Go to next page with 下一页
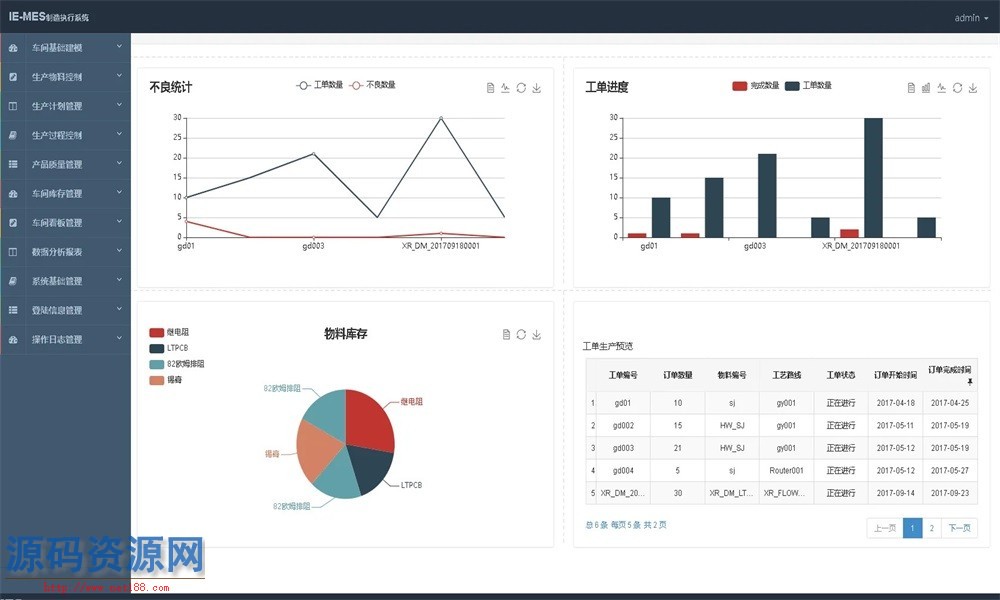 point(959,528)
